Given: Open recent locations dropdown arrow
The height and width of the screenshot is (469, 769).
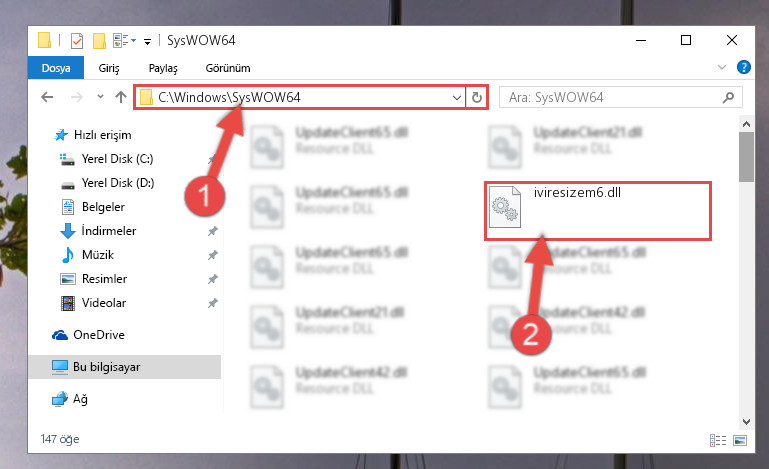Looking at the screenshot, I should (100, 97).
